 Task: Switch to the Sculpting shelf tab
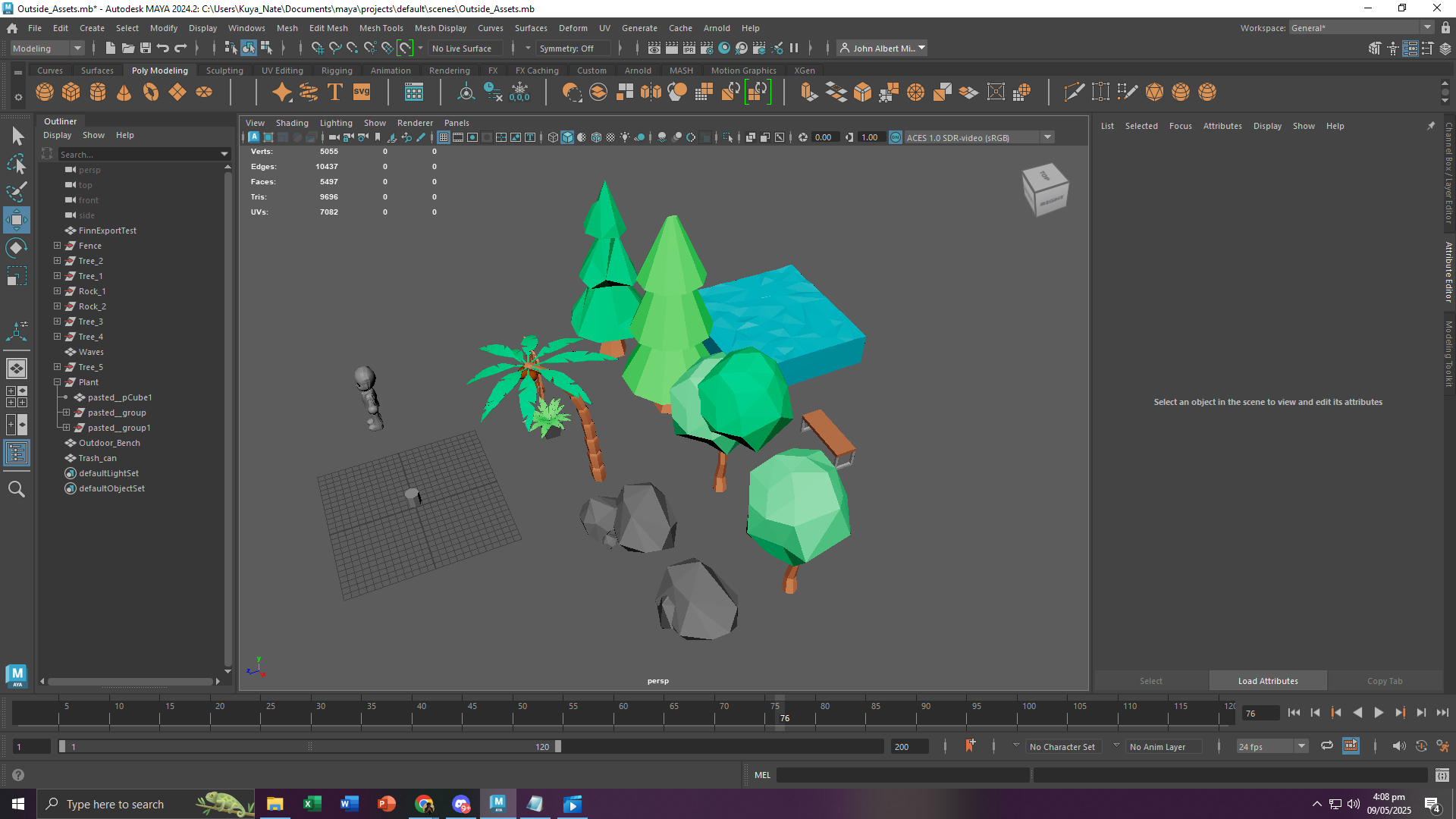click(x=224, y=71)
